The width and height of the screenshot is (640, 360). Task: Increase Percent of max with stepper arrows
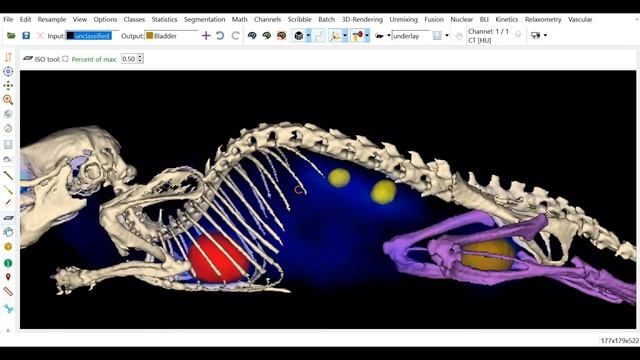140,57
